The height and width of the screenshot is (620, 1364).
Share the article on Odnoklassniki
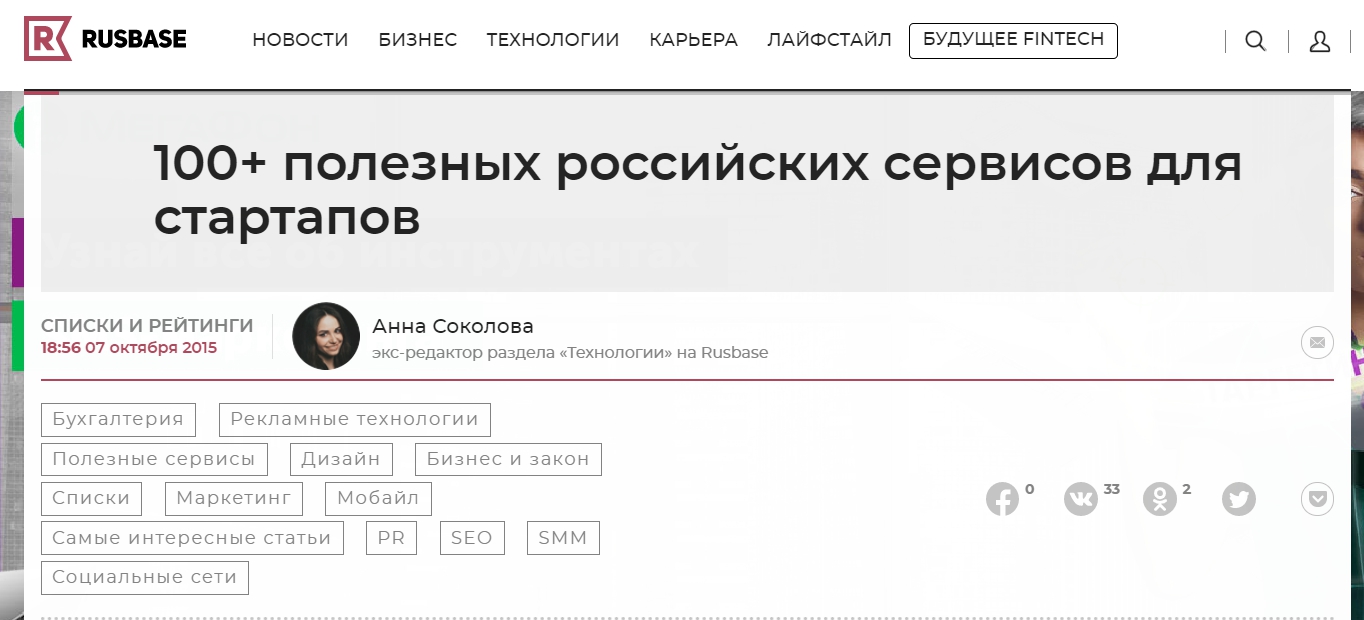(x=1160, y=499)
